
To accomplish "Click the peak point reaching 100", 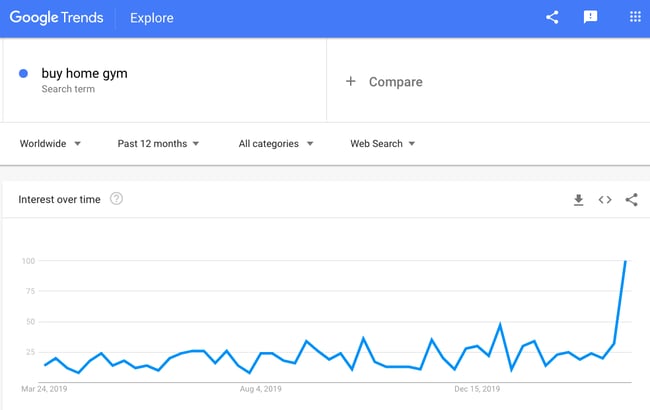I will 626,261.
